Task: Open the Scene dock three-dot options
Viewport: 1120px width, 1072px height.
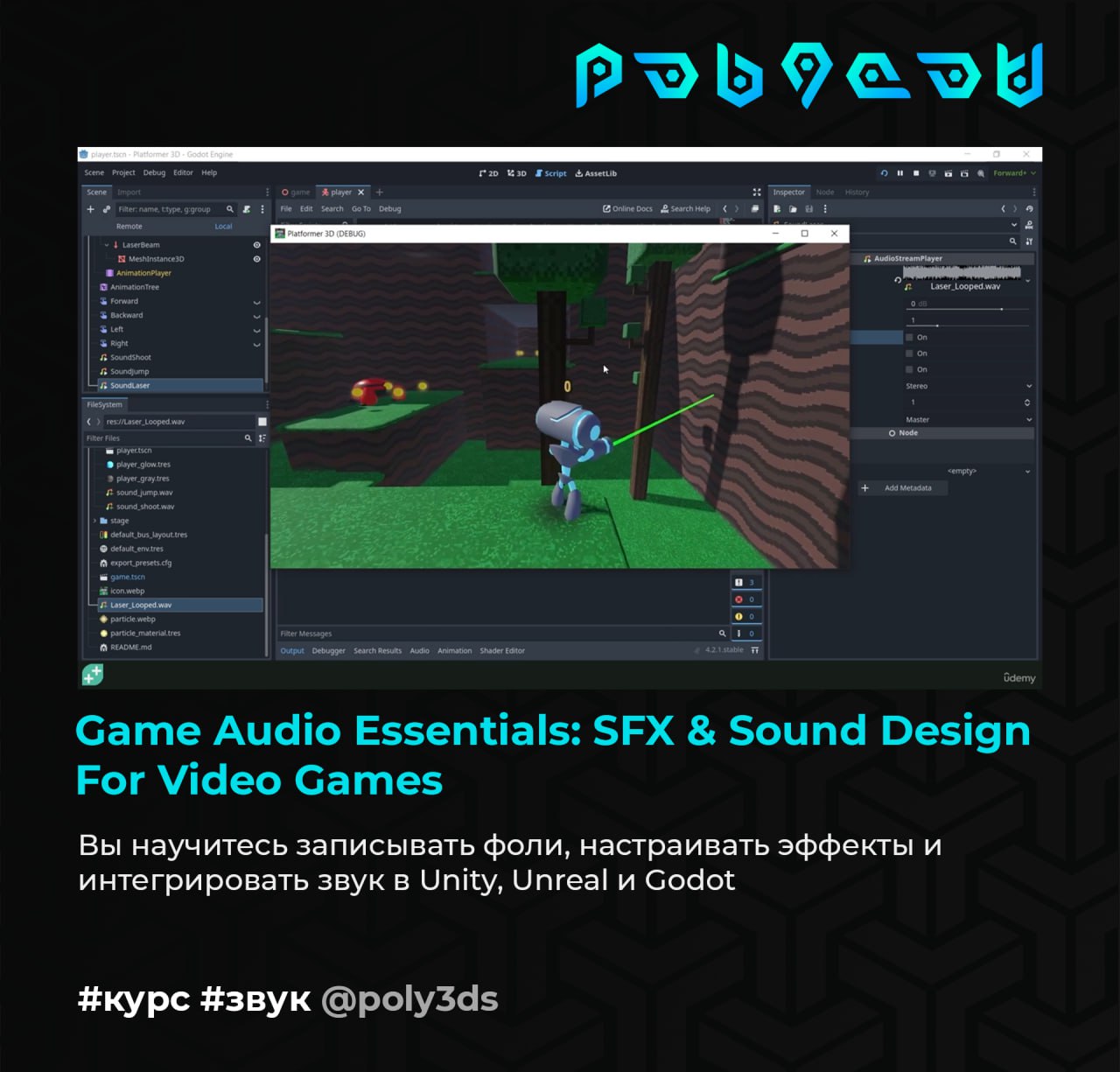Action: (x=262, y=209)
